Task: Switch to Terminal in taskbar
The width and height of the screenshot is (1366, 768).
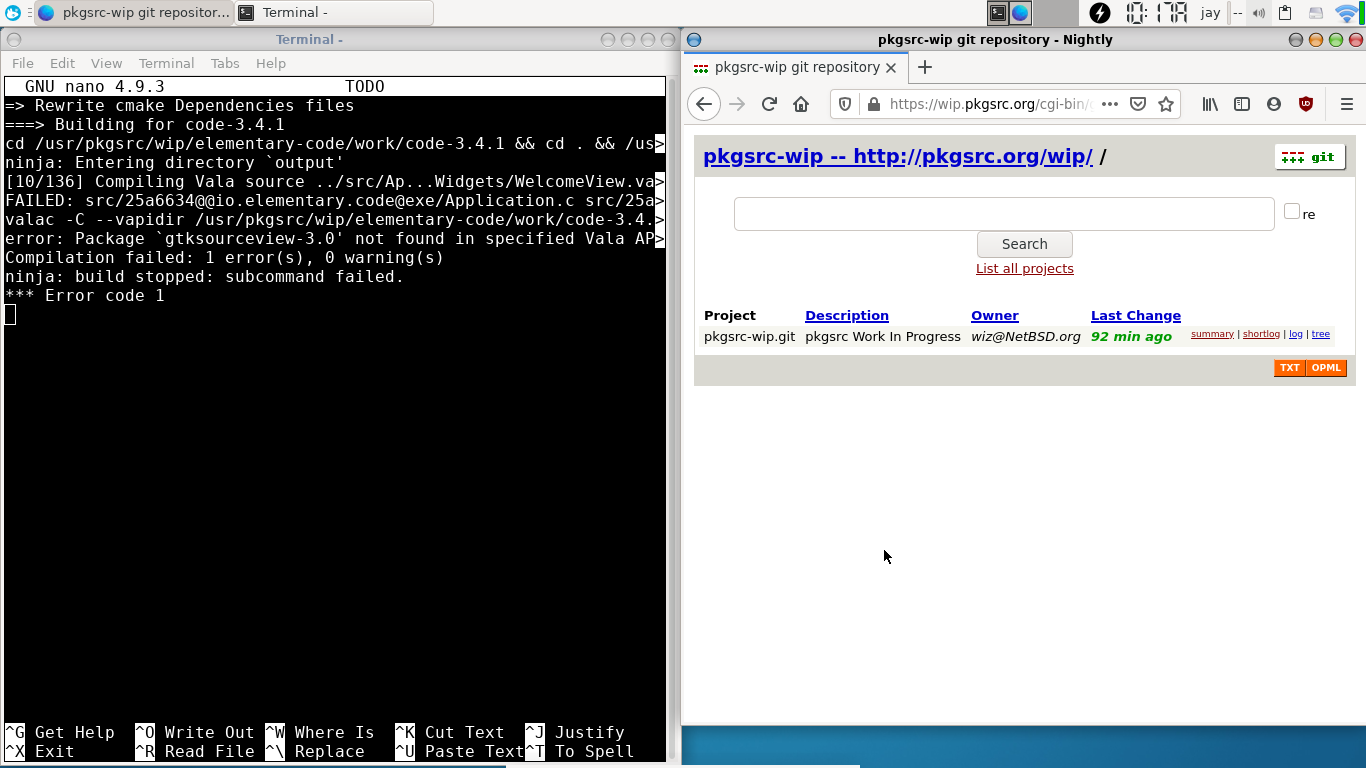Action: [334, 13]
